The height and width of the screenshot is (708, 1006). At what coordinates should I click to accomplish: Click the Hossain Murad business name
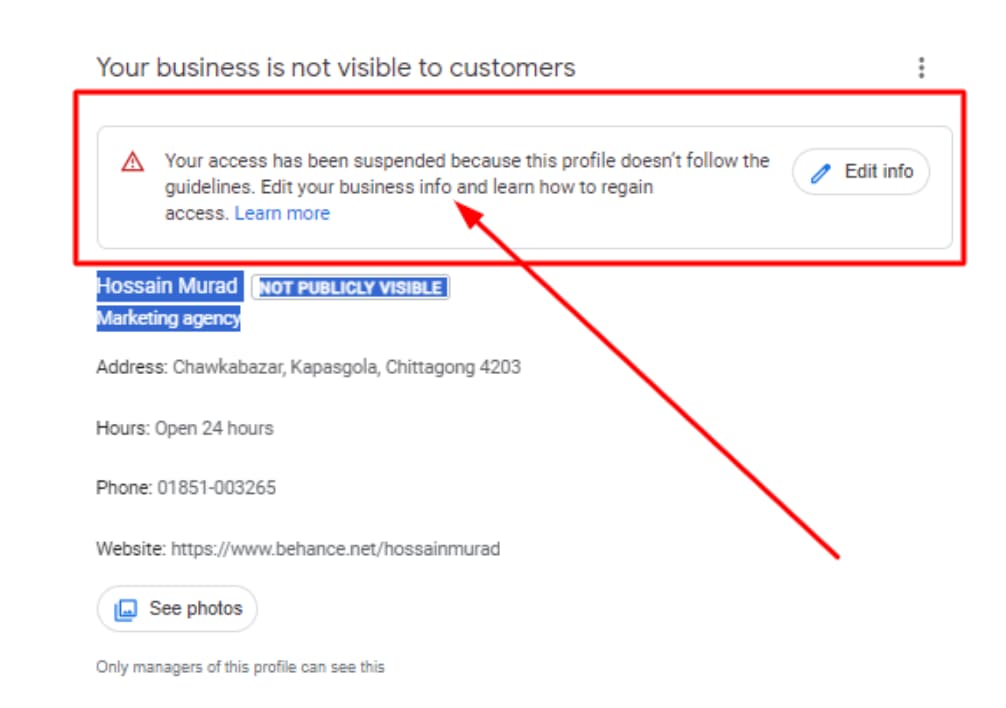[x=167, y=287]
